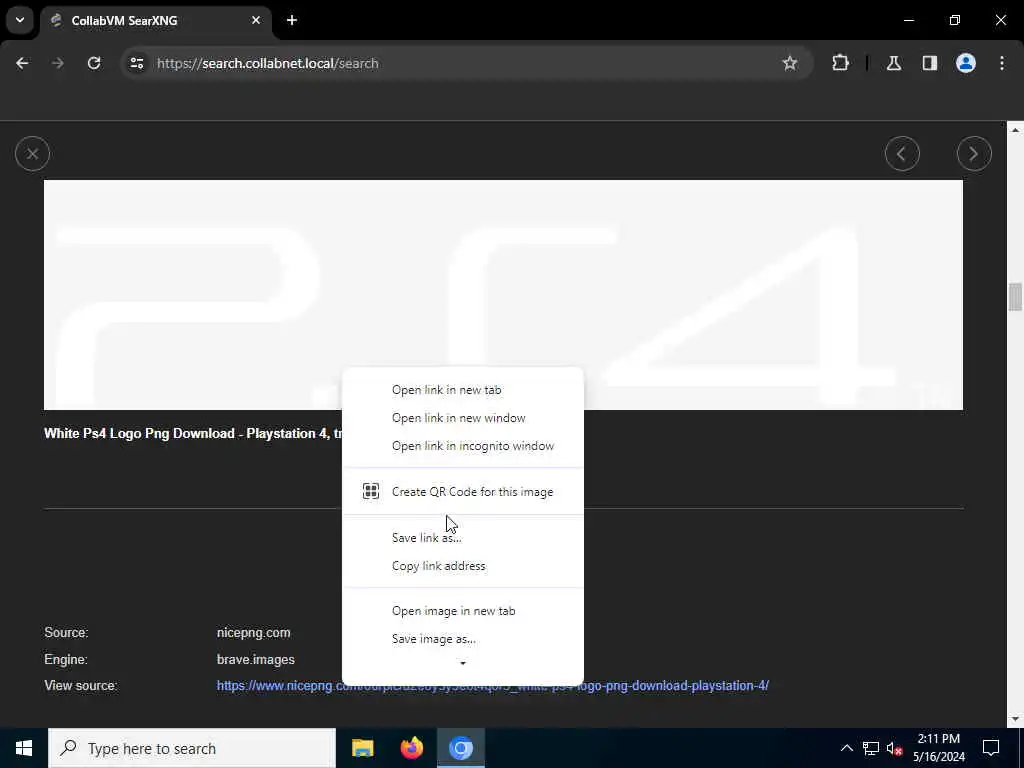Click the scrollbar up arrow
Viewport: 1024px width, 768px height.
tap(1015, 130)
